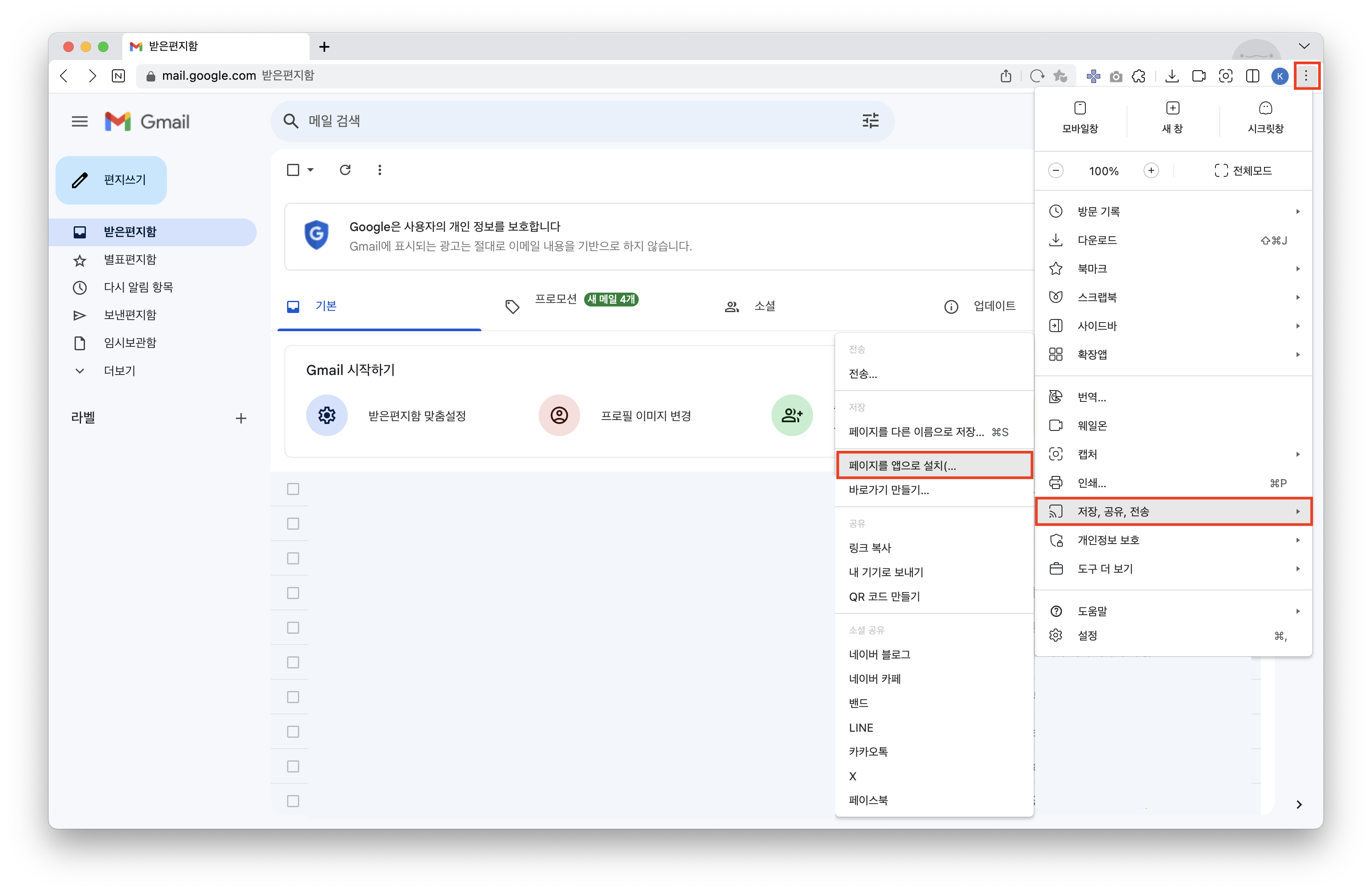Click the share icon in the address bar
1372x893 pixels.
1006,76
